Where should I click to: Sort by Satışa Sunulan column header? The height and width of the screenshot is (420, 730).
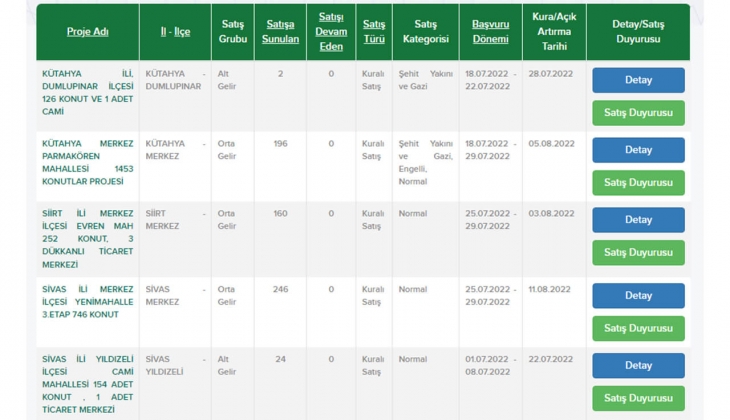(280, 32)
